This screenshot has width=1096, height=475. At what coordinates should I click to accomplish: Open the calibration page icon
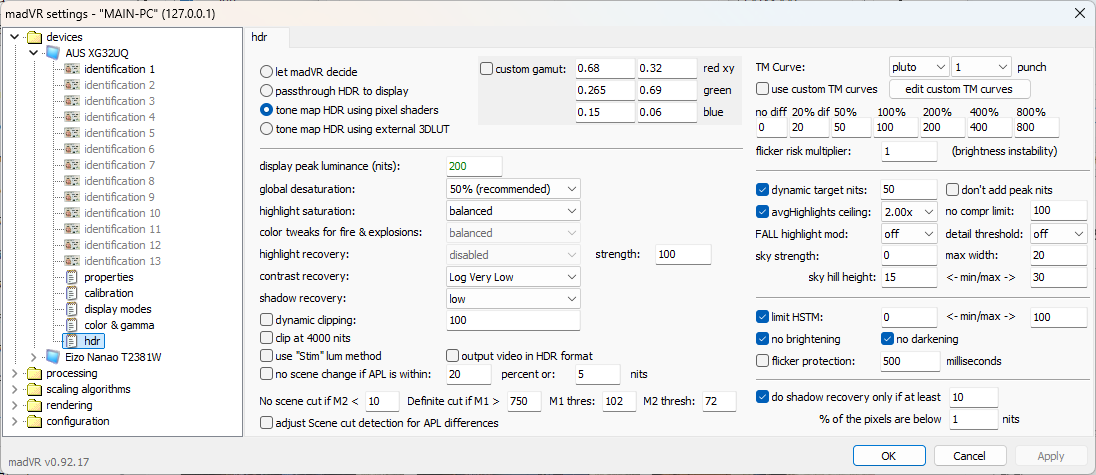[x=72, y=293]
